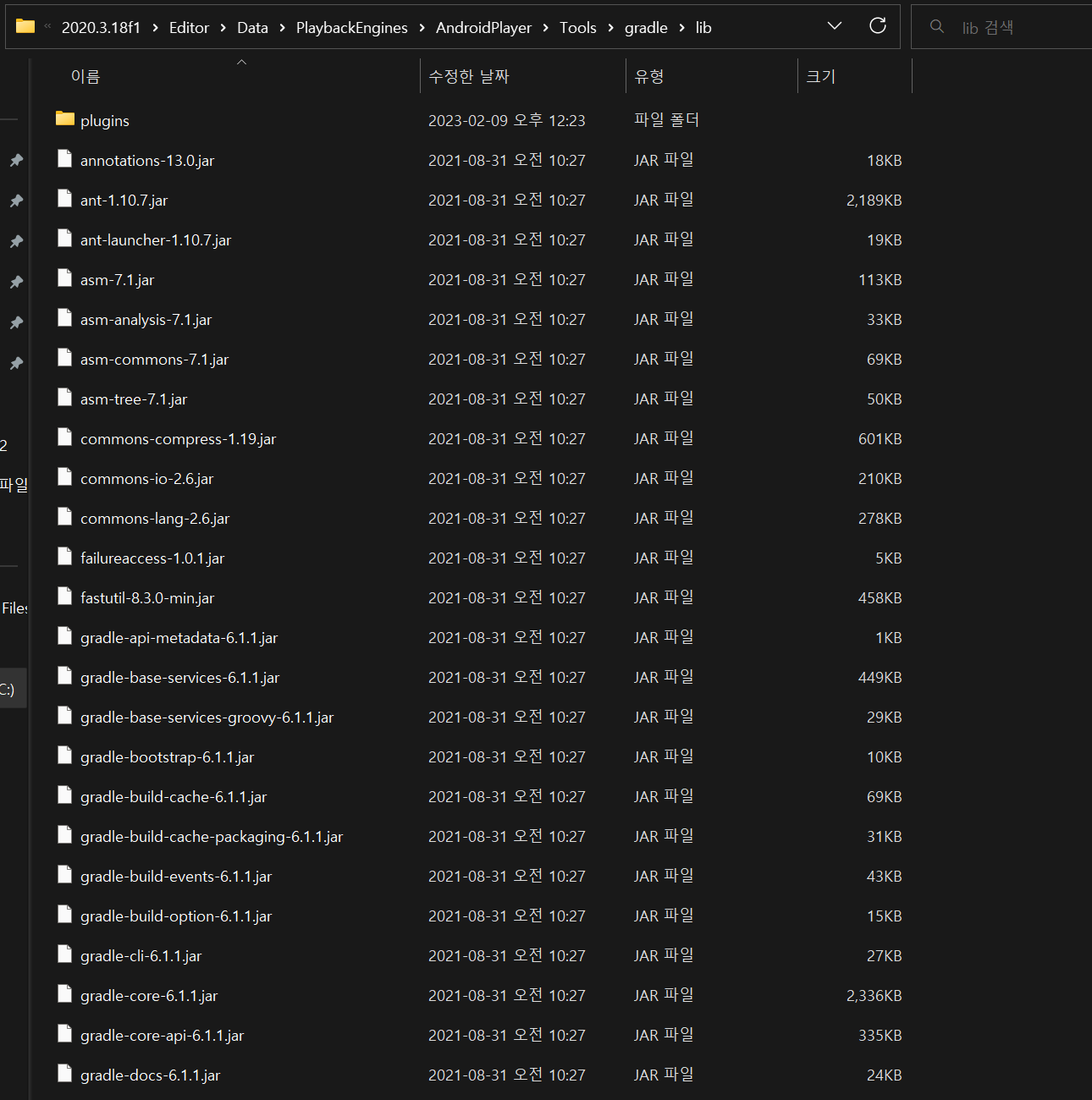Image resolution: width=1092 pixels, height=1100 pixels.
Task: Click the file icon for annotations-13.0.jar
Action: point(64,158)
